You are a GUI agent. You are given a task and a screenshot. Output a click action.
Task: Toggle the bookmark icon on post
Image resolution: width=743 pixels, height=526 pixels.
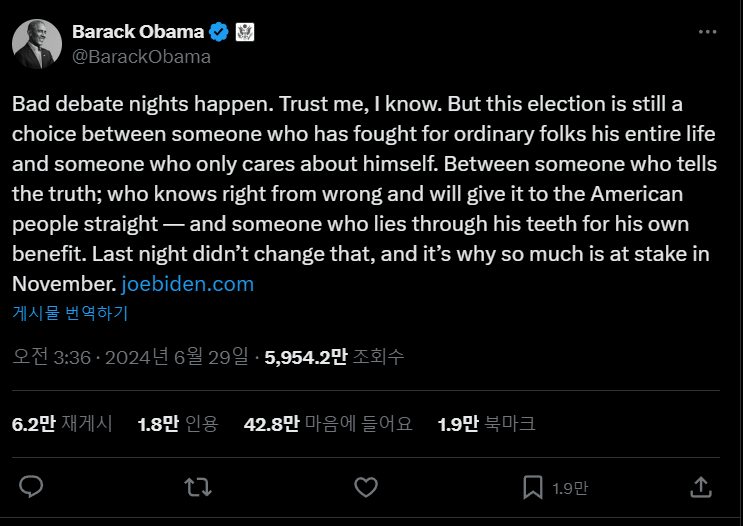coord(533,487)
